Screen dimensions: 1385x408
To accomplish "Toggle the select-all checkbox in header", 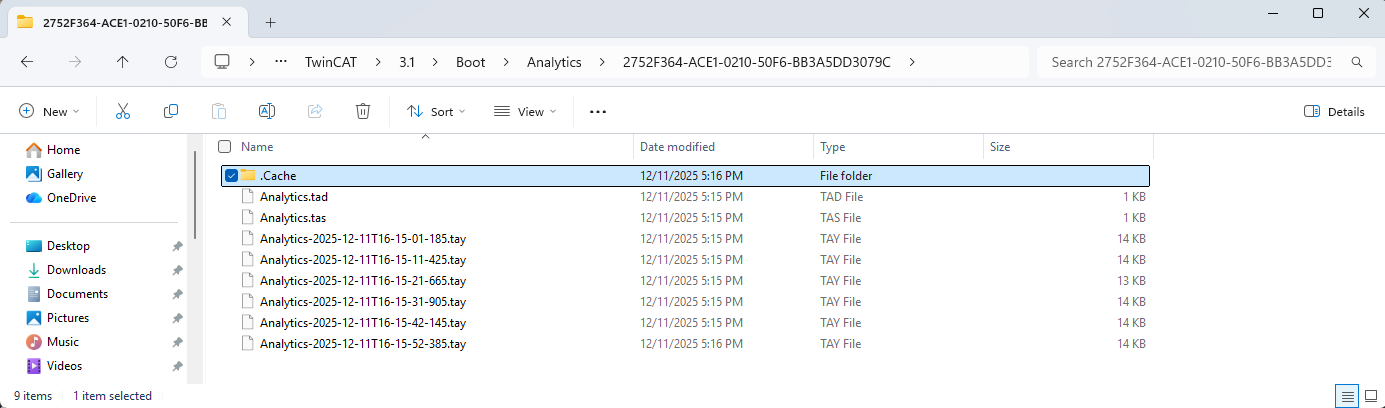I will coord(225,147).
